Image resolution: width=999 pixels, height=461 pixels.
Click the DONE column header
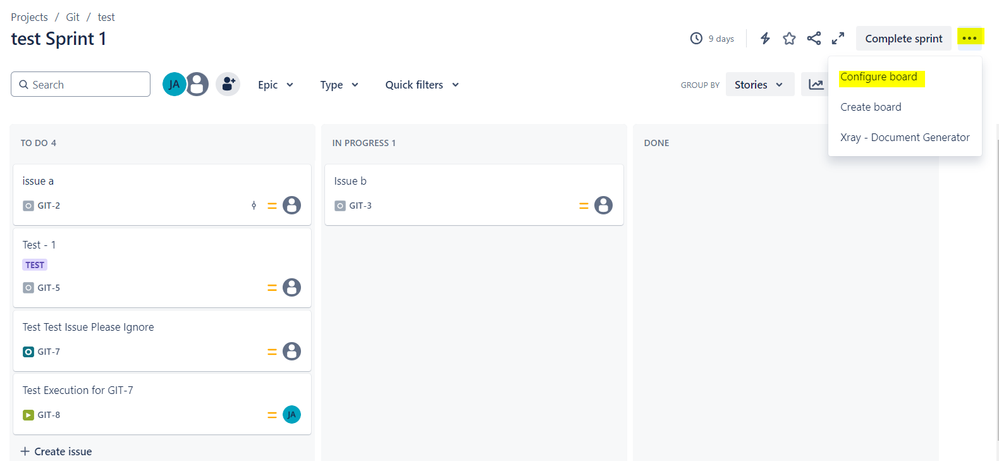pyautogui.click(x=656, y=143)
